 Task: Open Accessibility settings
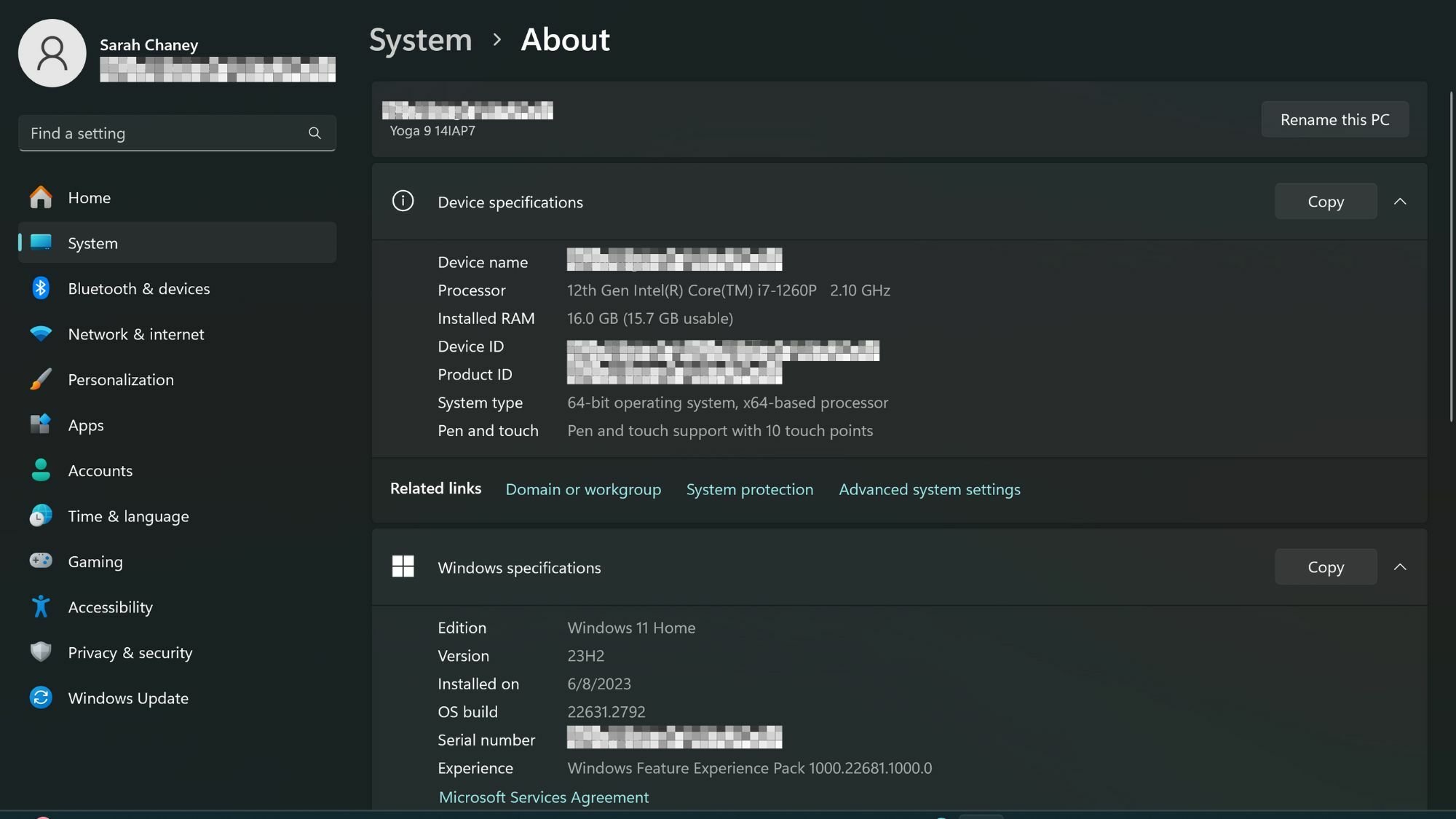point(110,606)
